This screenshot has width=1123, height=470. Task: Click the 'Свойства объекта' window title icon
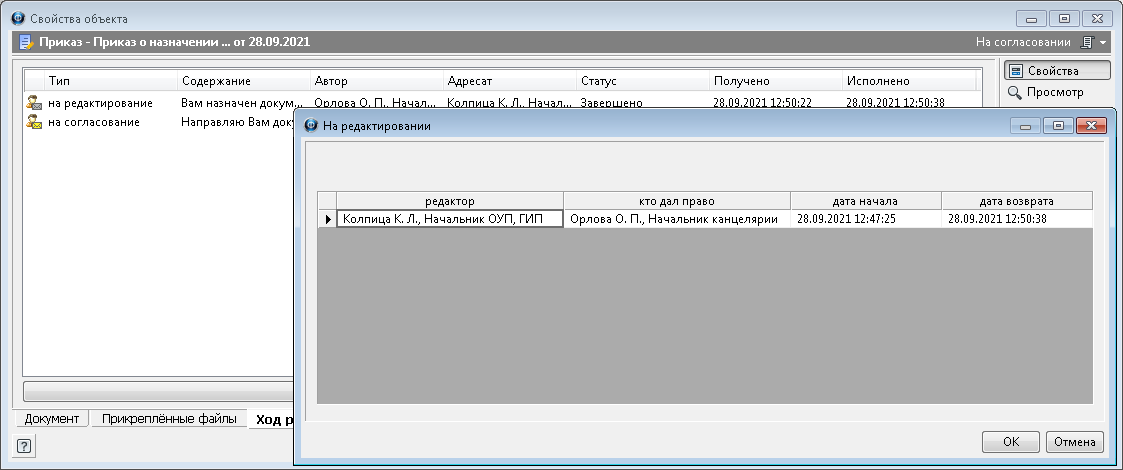coord(17,19)
